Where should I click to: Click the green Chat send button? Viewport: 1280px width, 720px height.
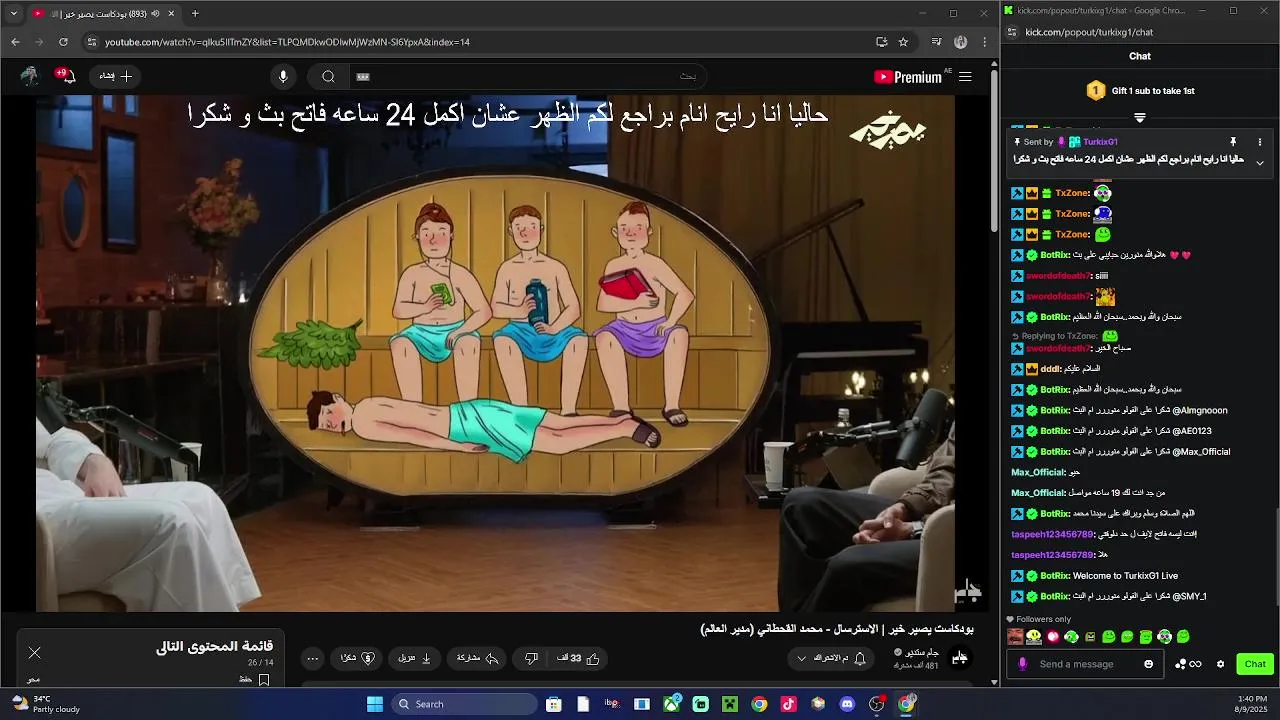(1255, 664)
